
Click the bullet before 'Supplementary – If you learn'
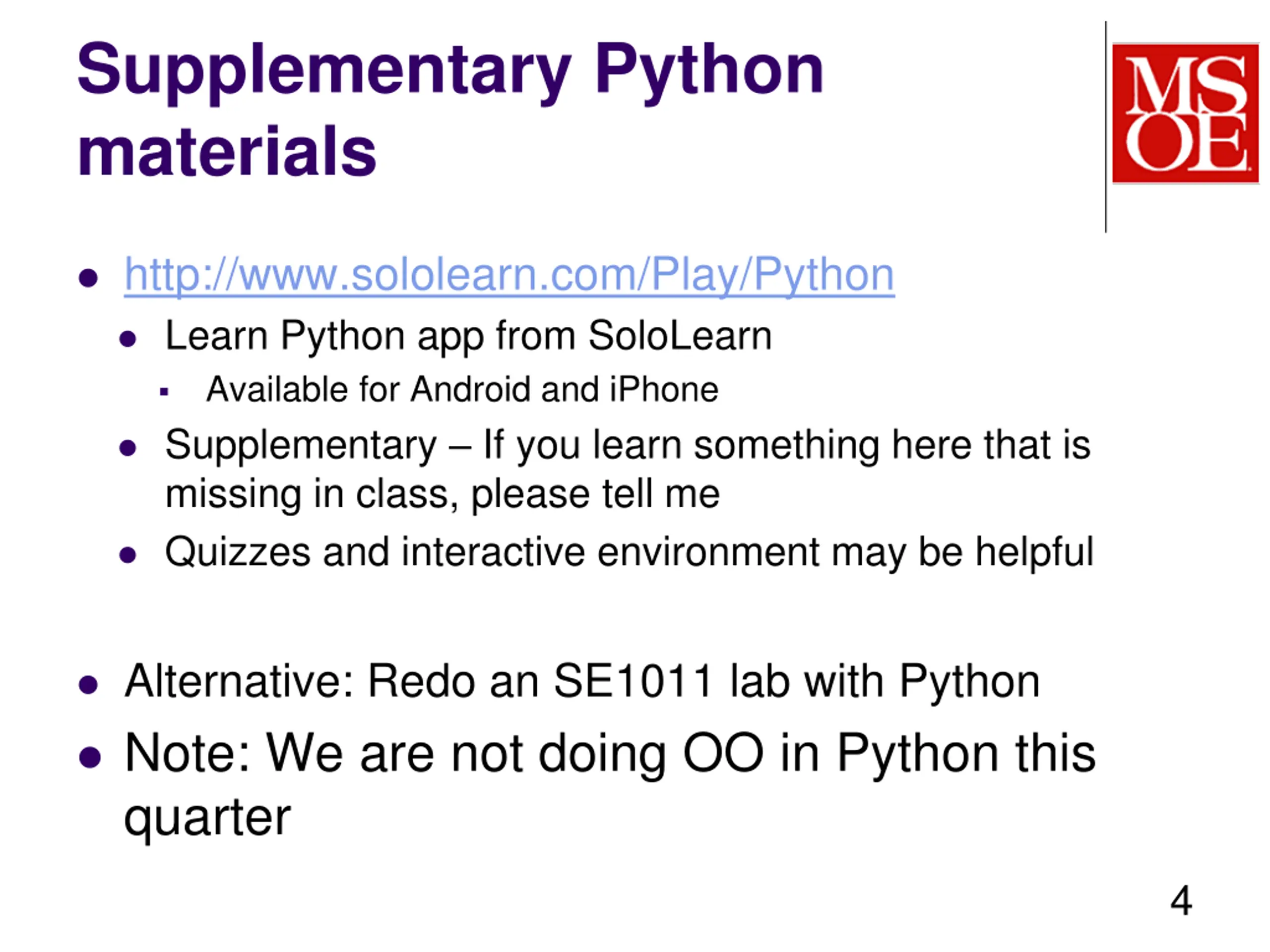127,448
